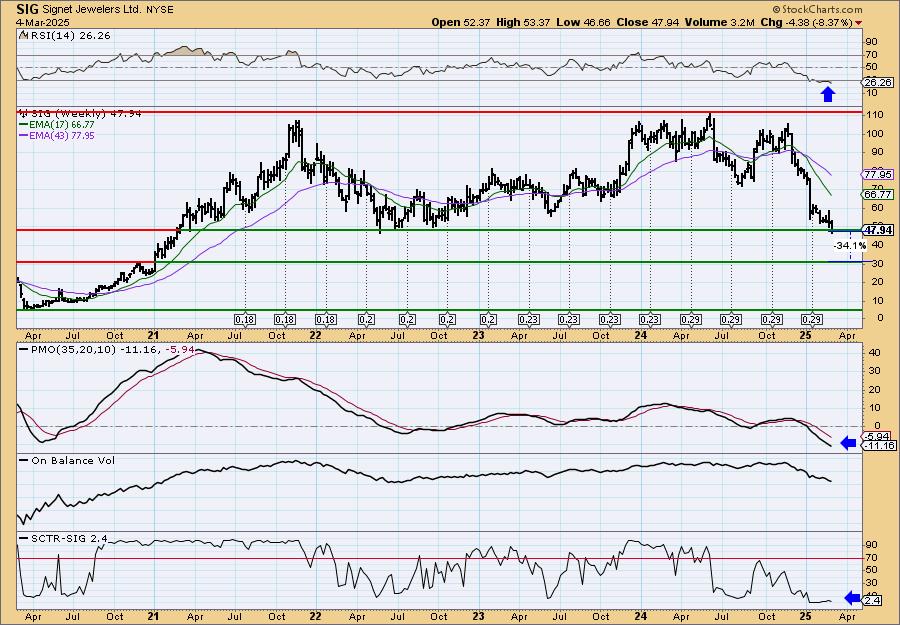Click the 66.77 tag on the price axis
Screen dimensions: 900x625
tap(878, 195)
